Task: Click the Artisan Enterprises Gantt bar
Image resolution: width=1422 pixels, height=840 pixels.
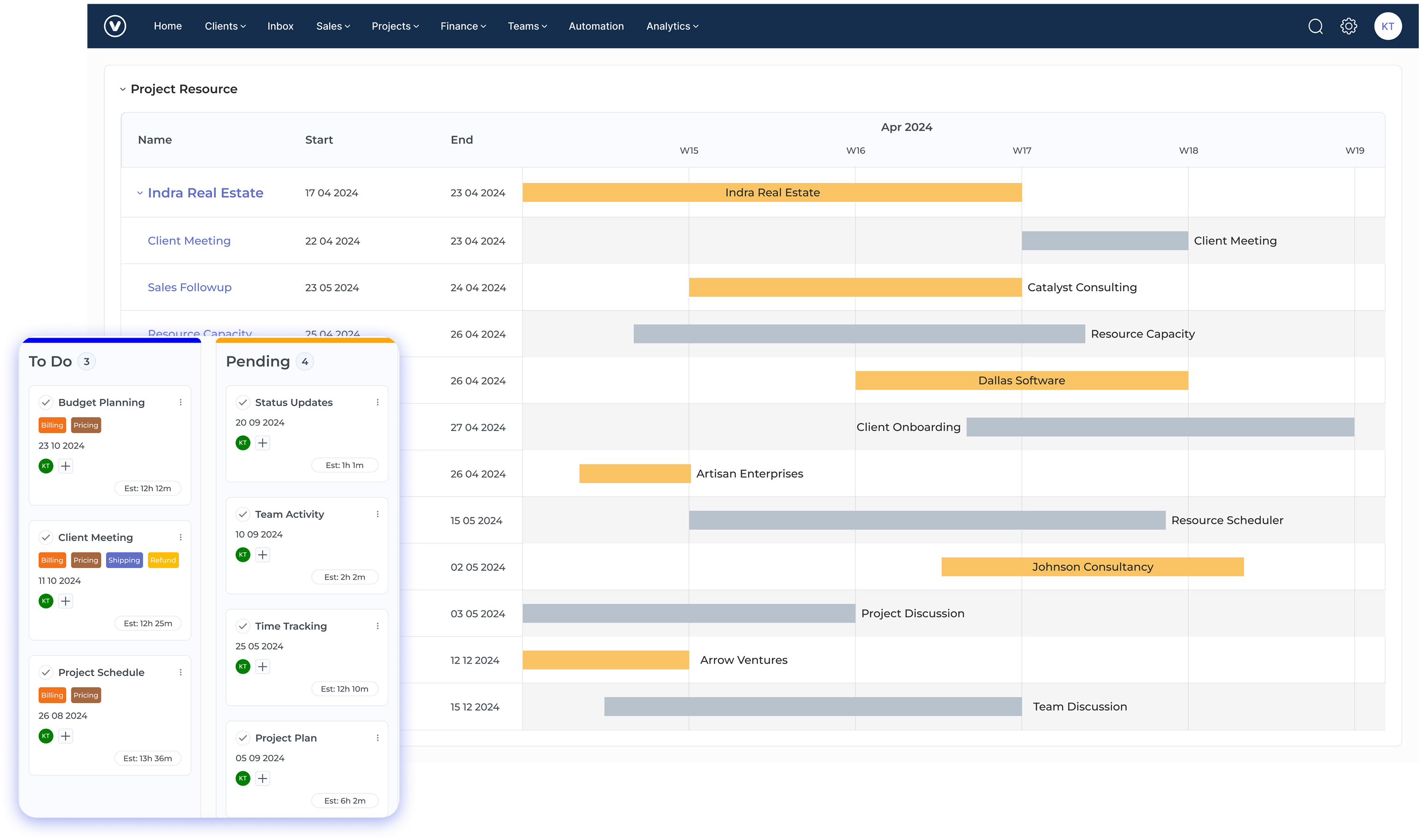Action: (x=634, y=474)
